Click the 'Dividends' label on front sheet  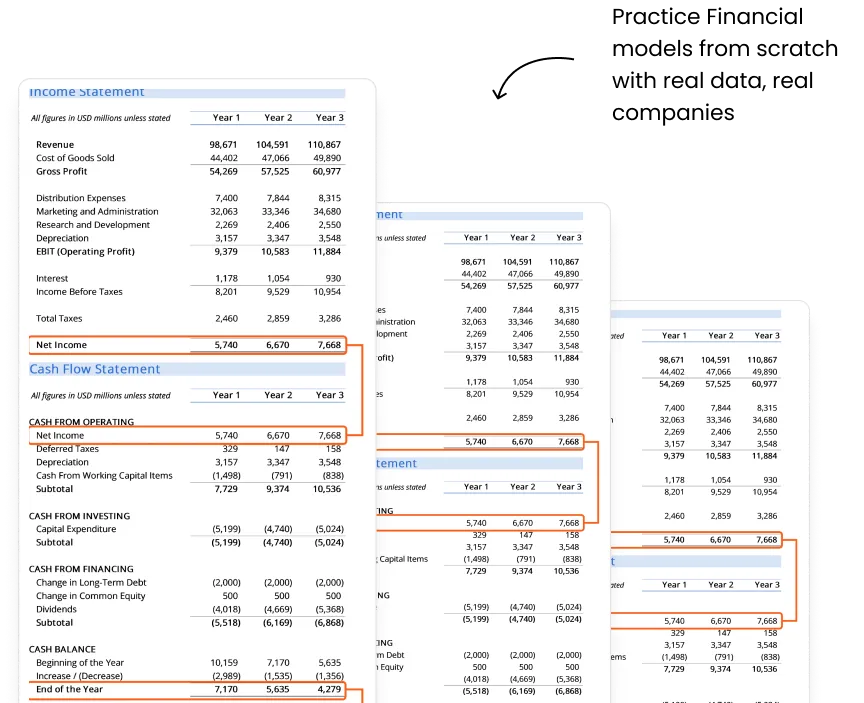(56, 609)
